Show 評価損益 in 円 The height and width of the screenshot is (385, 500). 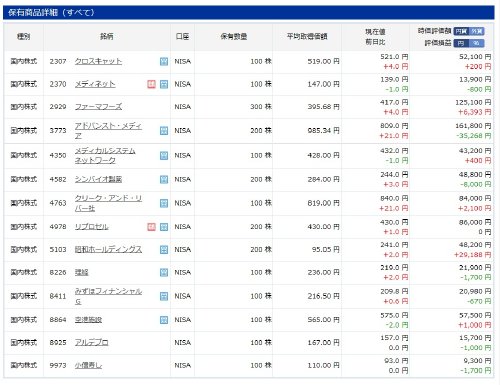click(461, 43)
